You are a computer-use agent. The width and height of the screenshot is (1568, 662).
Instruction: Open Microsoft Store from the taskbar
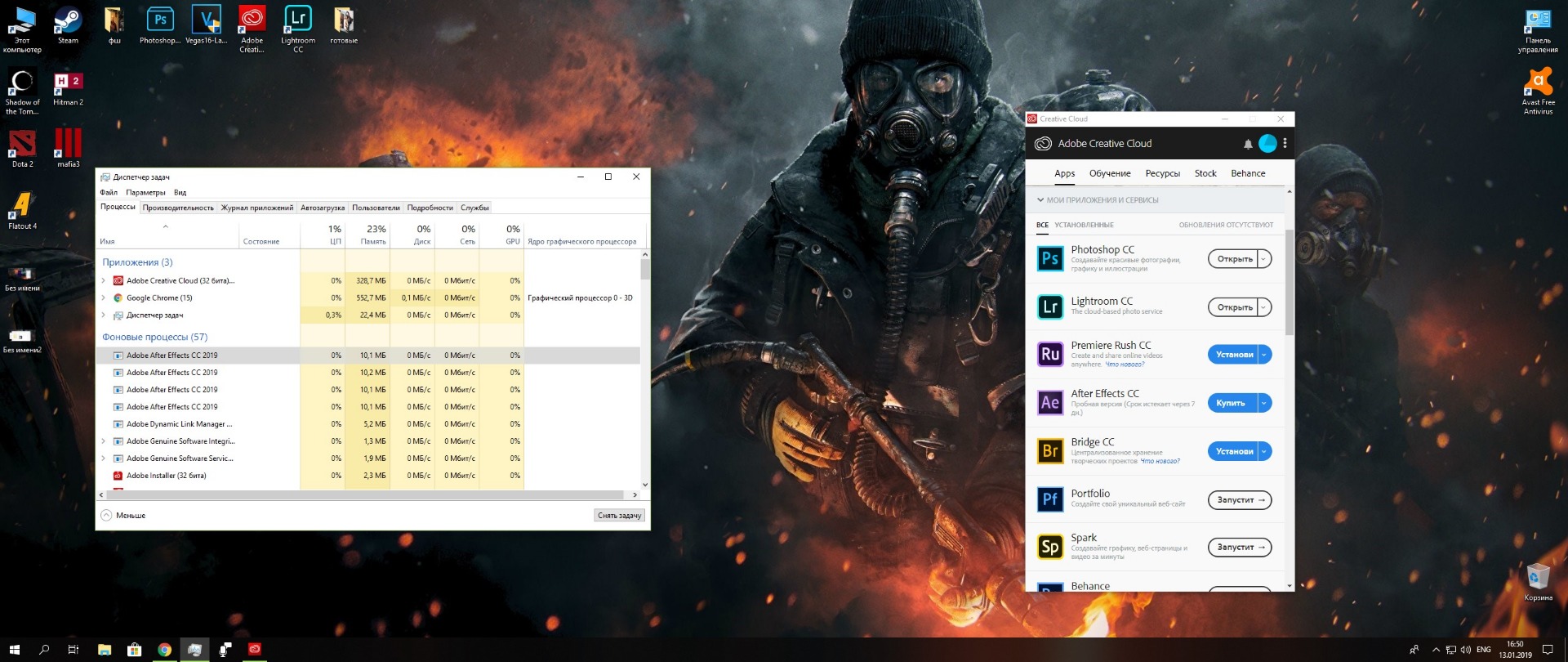click(134, 650)
